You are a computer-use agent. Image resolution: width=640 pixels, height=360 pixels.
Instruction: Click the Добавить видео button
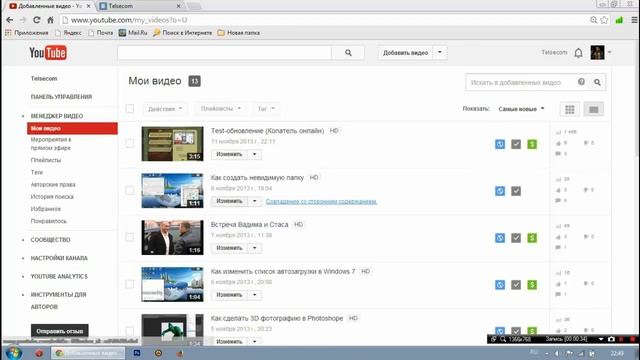point(405,53)
